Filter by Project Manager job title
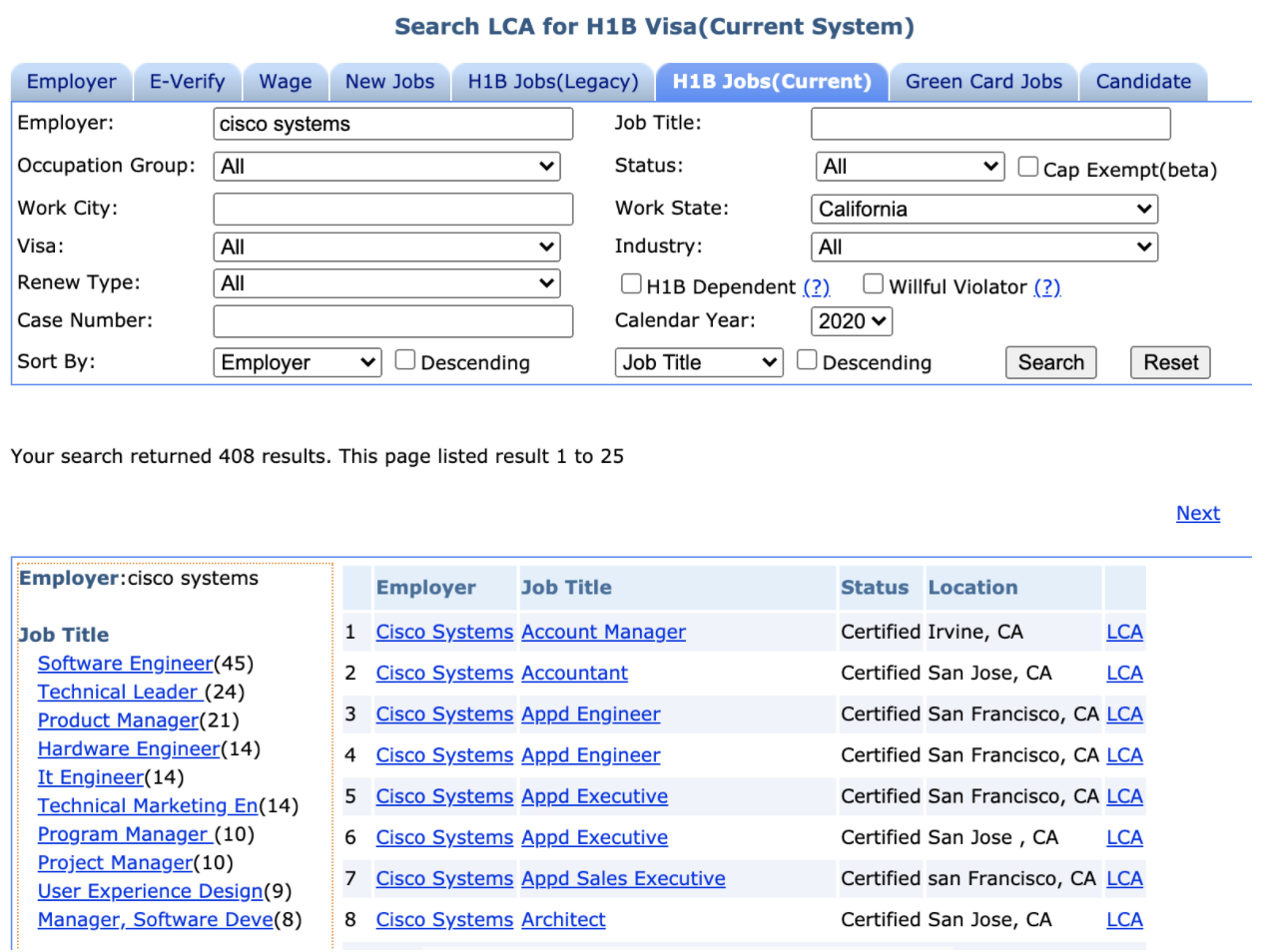The image size is (1270, 952). [115, 863]
